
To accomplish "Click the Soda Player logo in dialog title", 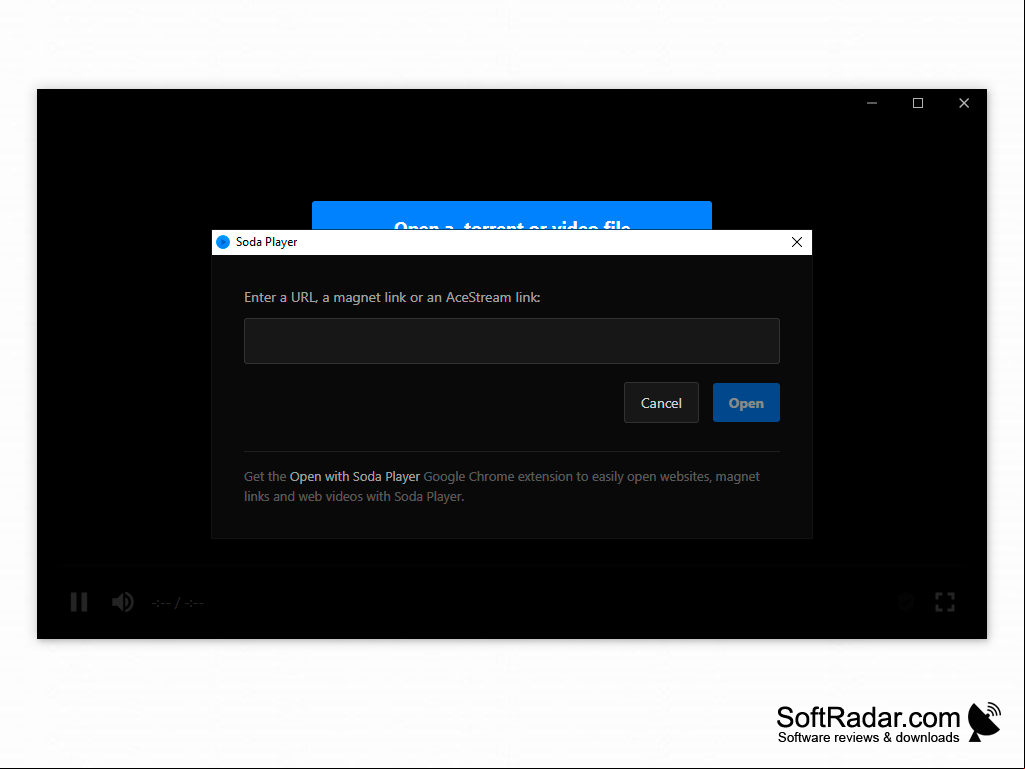I will pyautogui.click(x=223, y=242).
